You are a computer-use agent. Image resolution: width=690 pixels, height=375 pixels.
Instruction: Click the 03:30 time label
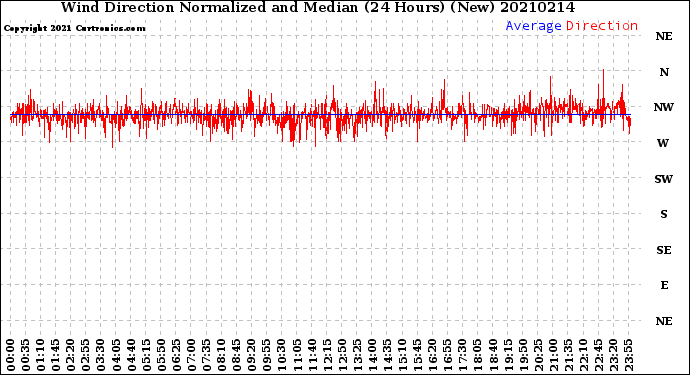(101, 355)
